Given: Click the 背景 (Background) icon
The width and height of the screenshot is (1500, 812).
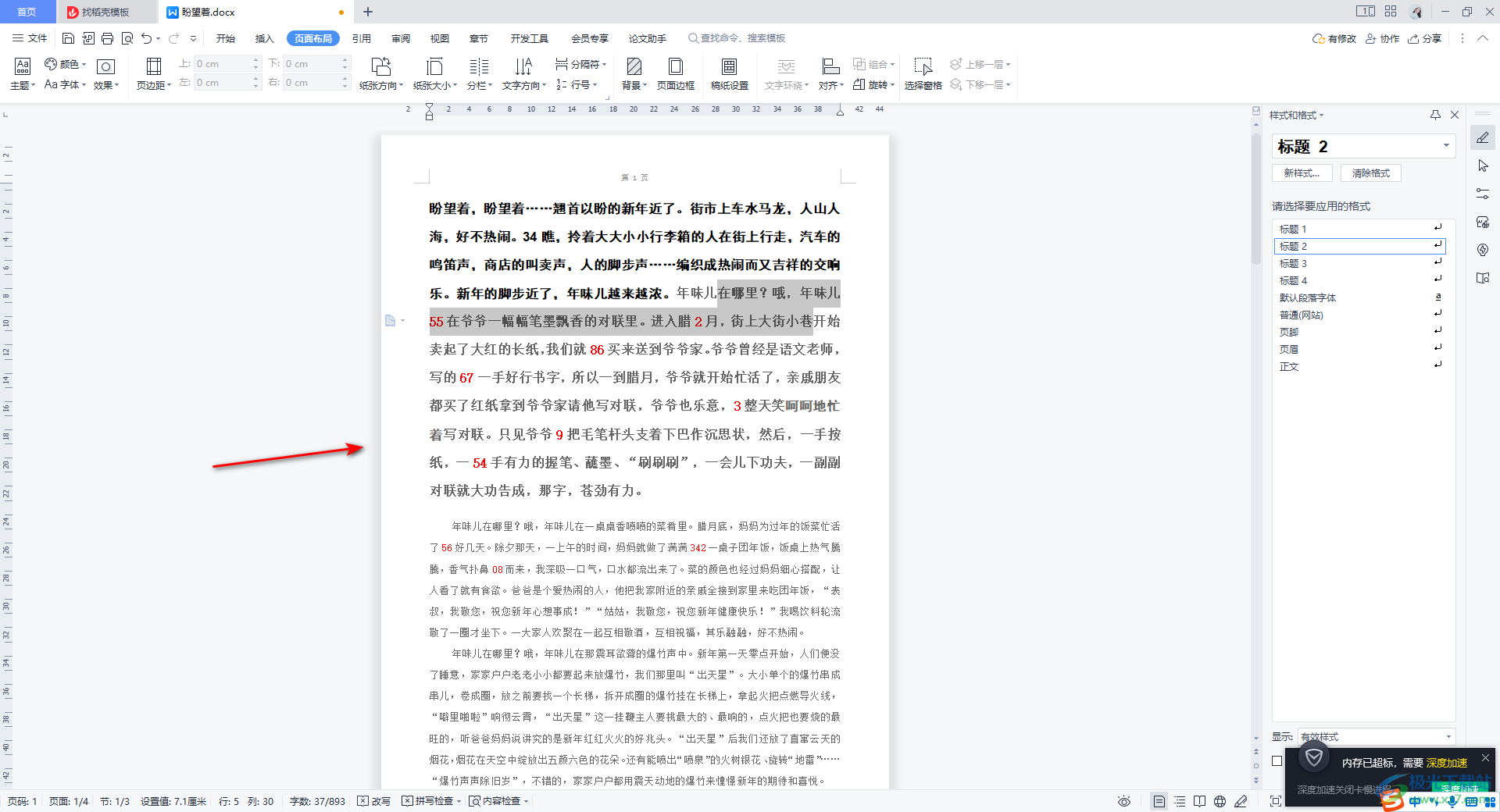Looking at the screenshot, I should [634, 66].
